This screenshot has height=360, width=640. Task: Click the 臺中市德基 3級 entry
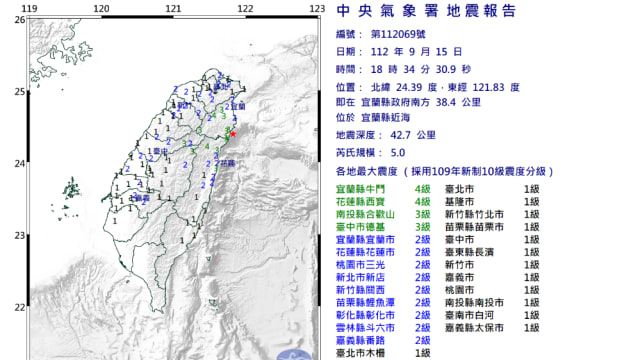pyautogui.click(x=383, y=227)
